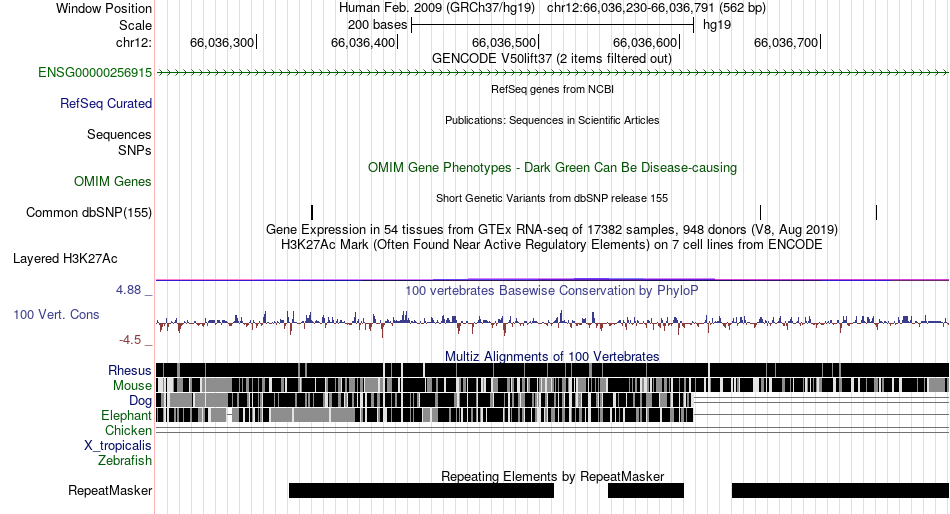The width and height of the screenshot is (950, 514).
Task: Click the ENSG00000256915 intron arrow line
Action: (x=552, y=73)
